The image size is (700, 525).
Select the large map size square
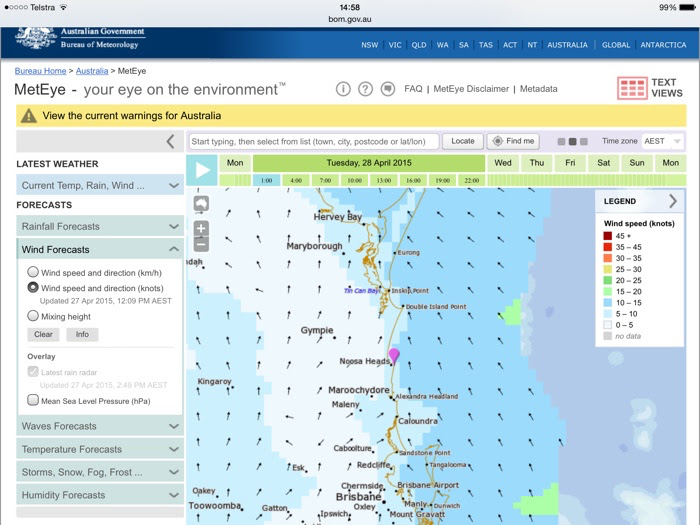point(583,142)
